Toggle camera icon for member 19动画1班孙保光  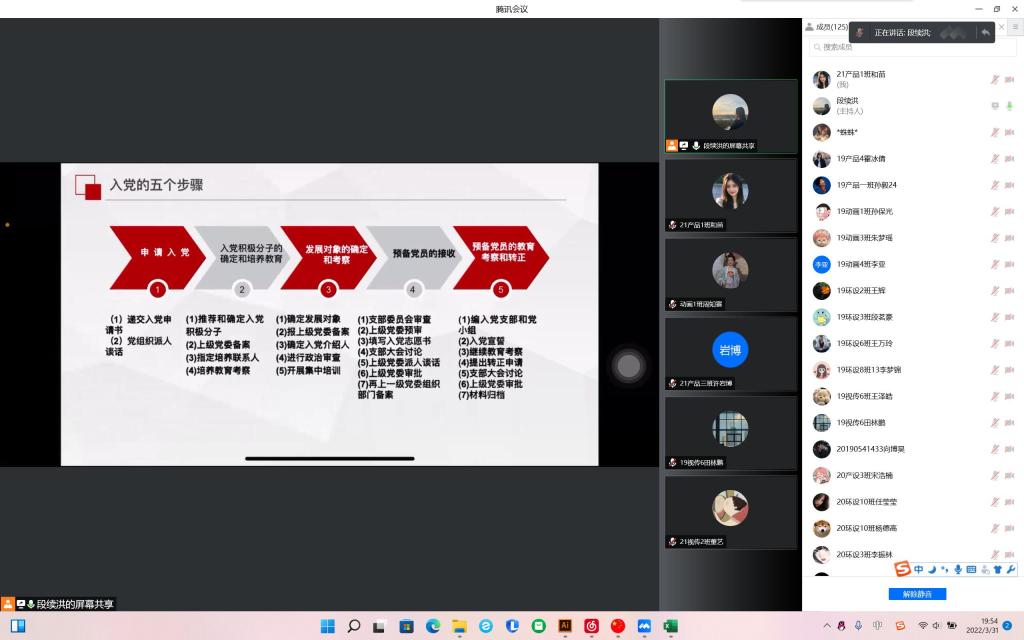tap(1009, 211)
